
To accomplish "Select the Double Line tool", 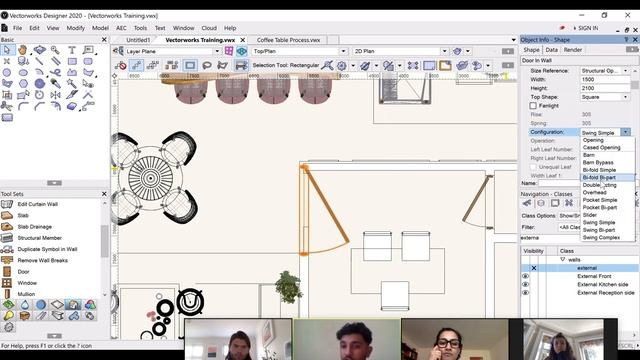I will click(x=56, y=61).
